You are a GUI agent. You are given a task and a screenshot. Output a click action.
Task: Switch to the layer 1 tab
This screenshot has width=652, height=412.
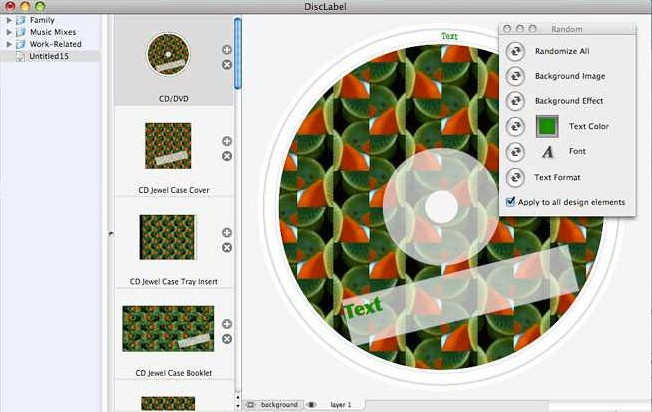[334, 405]
